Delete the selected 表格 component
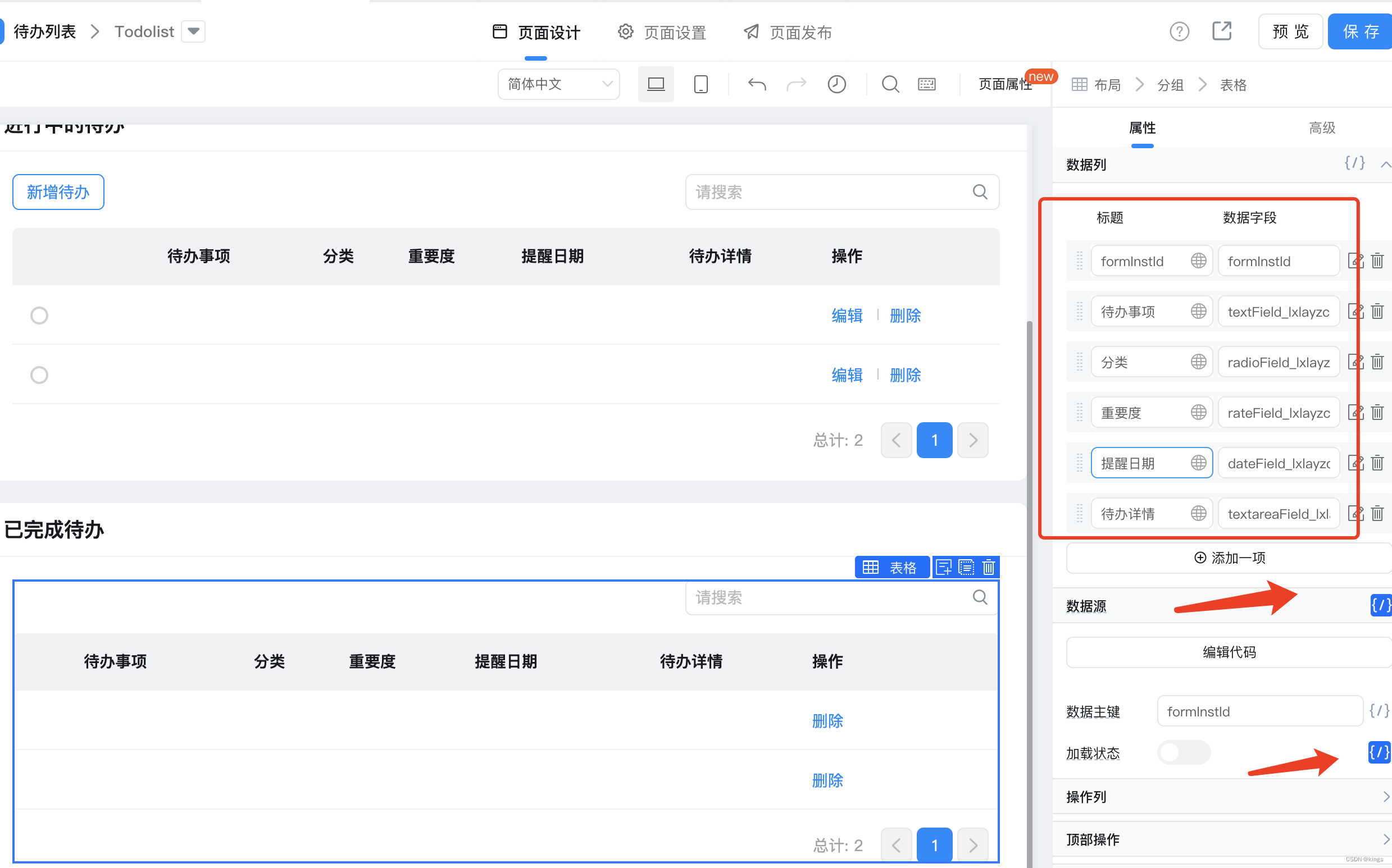The image size is (1392, 868). click(988, 568)
